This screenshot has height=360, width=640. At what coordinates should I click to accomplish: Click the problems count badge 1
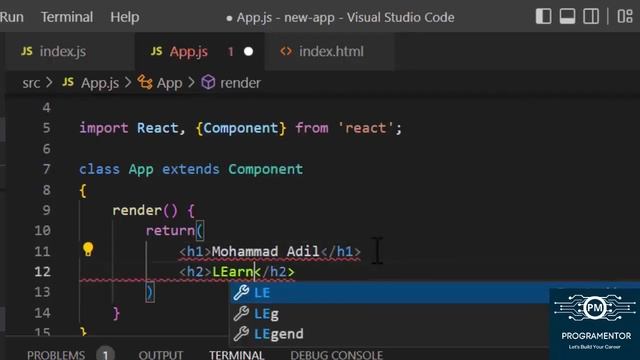point(105,354)
